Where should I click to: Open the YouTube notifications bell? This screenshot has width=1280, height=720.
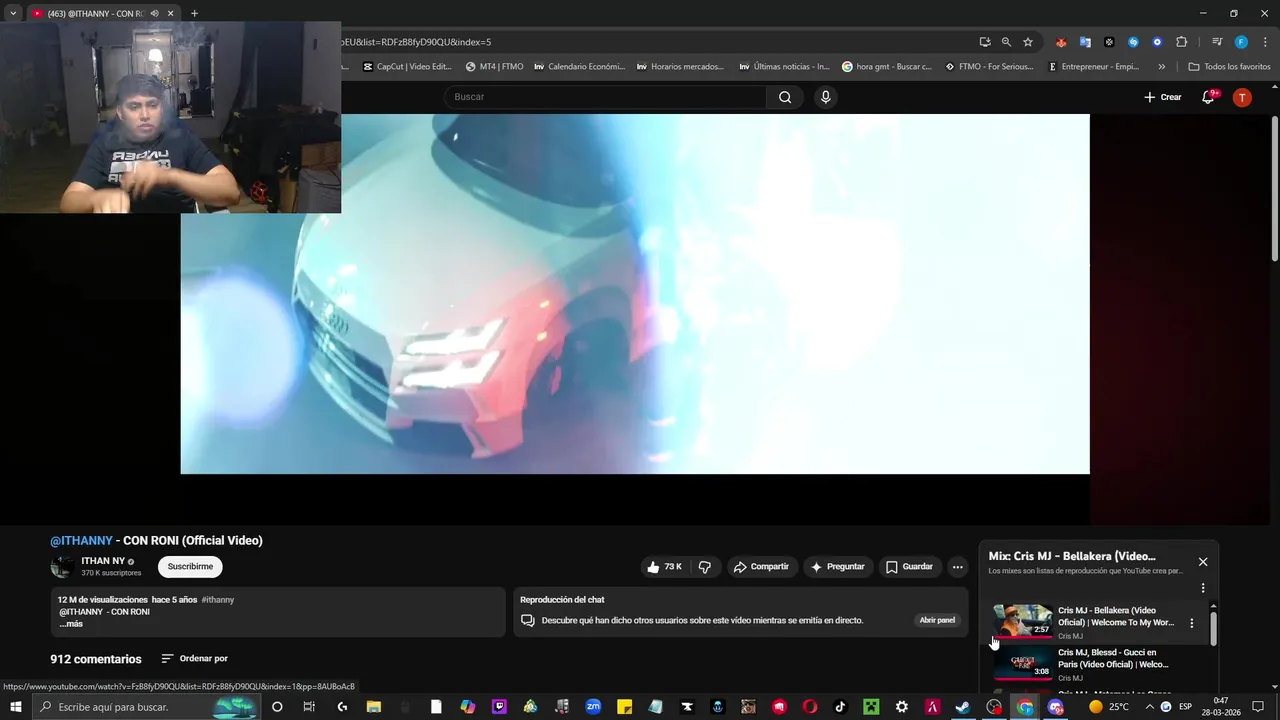tap(1208, 97)
